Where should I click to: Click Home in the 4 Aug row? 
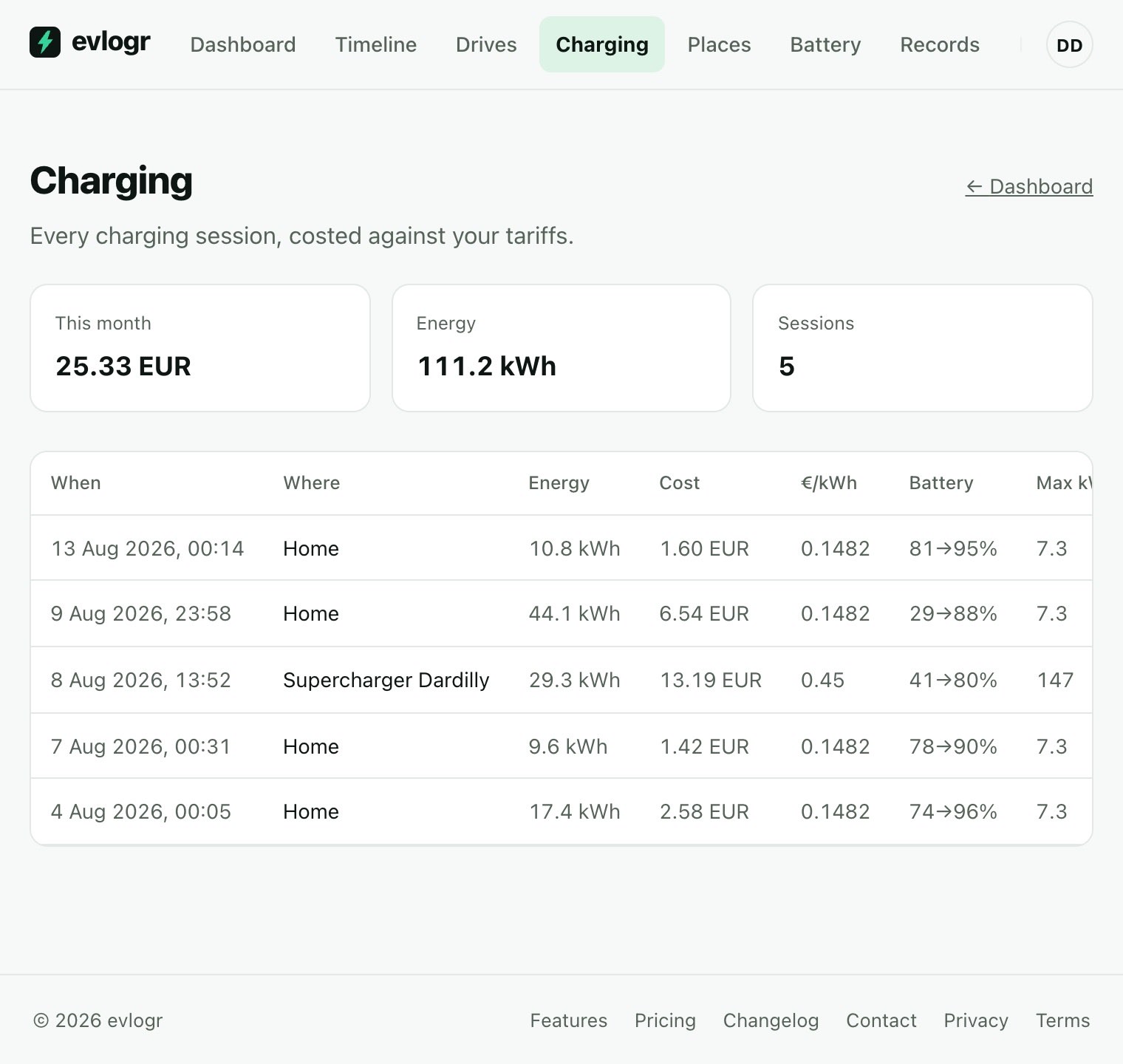pyautogui.click(x=311, y=811)
